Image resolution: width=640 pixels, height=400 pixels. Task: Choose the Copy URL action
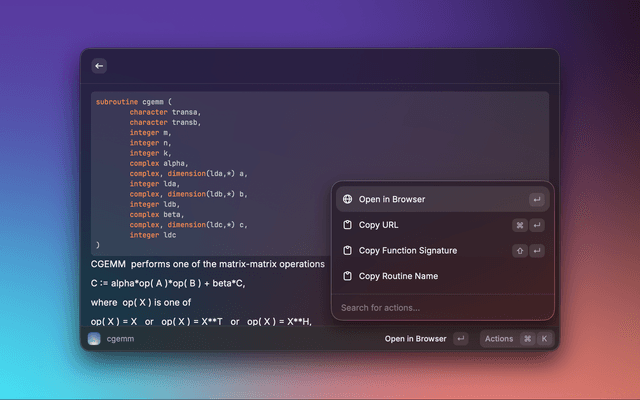coord(378,225)
